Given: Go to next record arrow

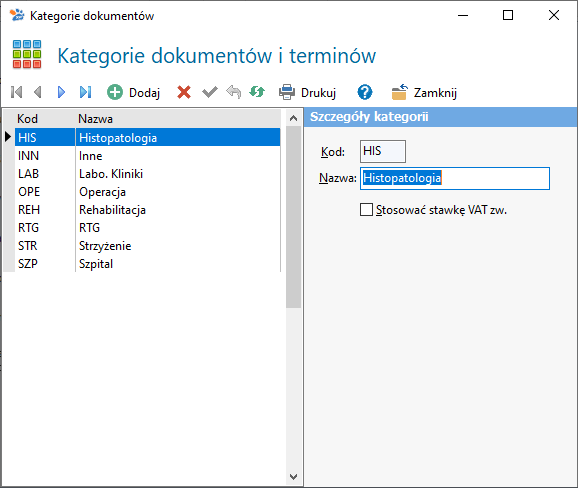Looking at the screenshot, I should (x=62, y=92).
